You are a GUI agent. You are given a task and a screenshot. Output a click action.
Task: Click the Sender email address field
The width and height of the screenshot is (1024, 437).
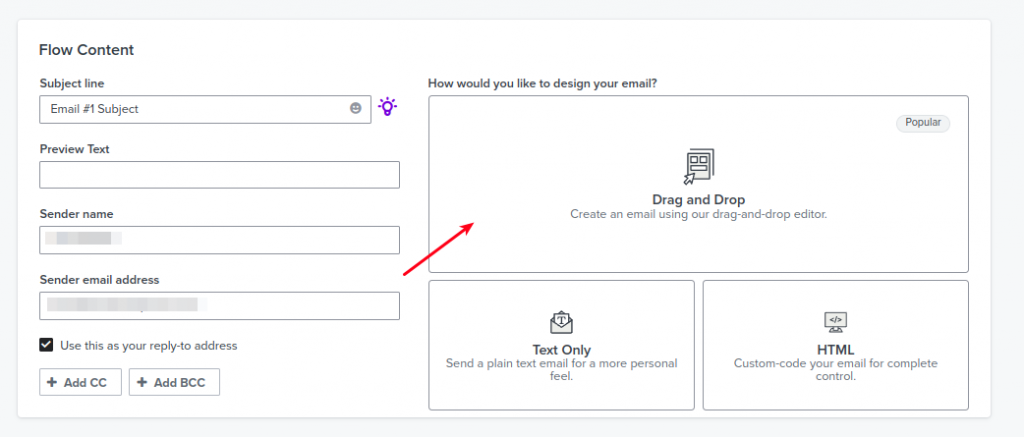(x=219, y=306)
